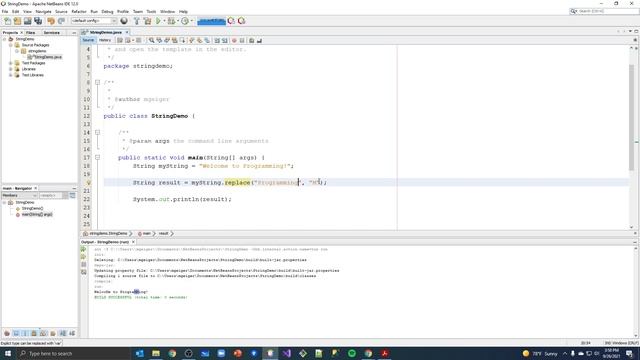Click the editor vertical scrollbar
This screenshot has height=360, width=640.
631,118
